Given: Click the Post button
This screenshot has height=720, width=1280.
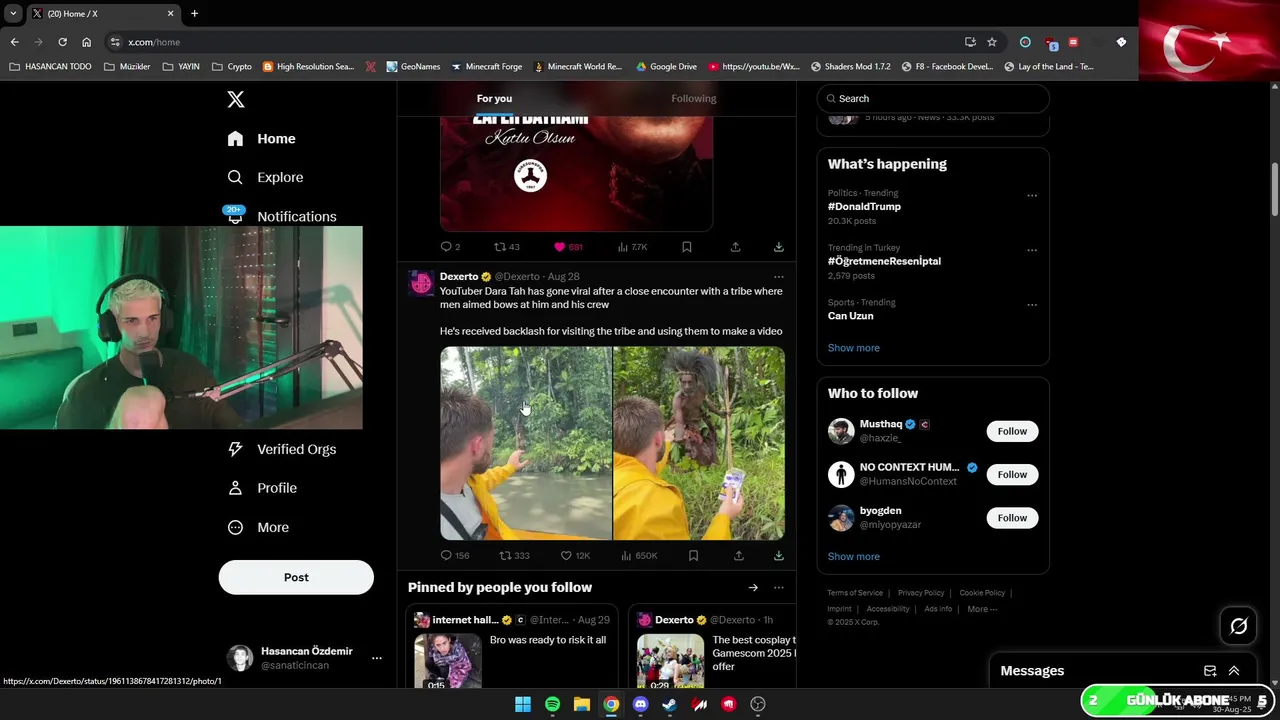Looking at the screenshot, I should (x=296, y=577).
